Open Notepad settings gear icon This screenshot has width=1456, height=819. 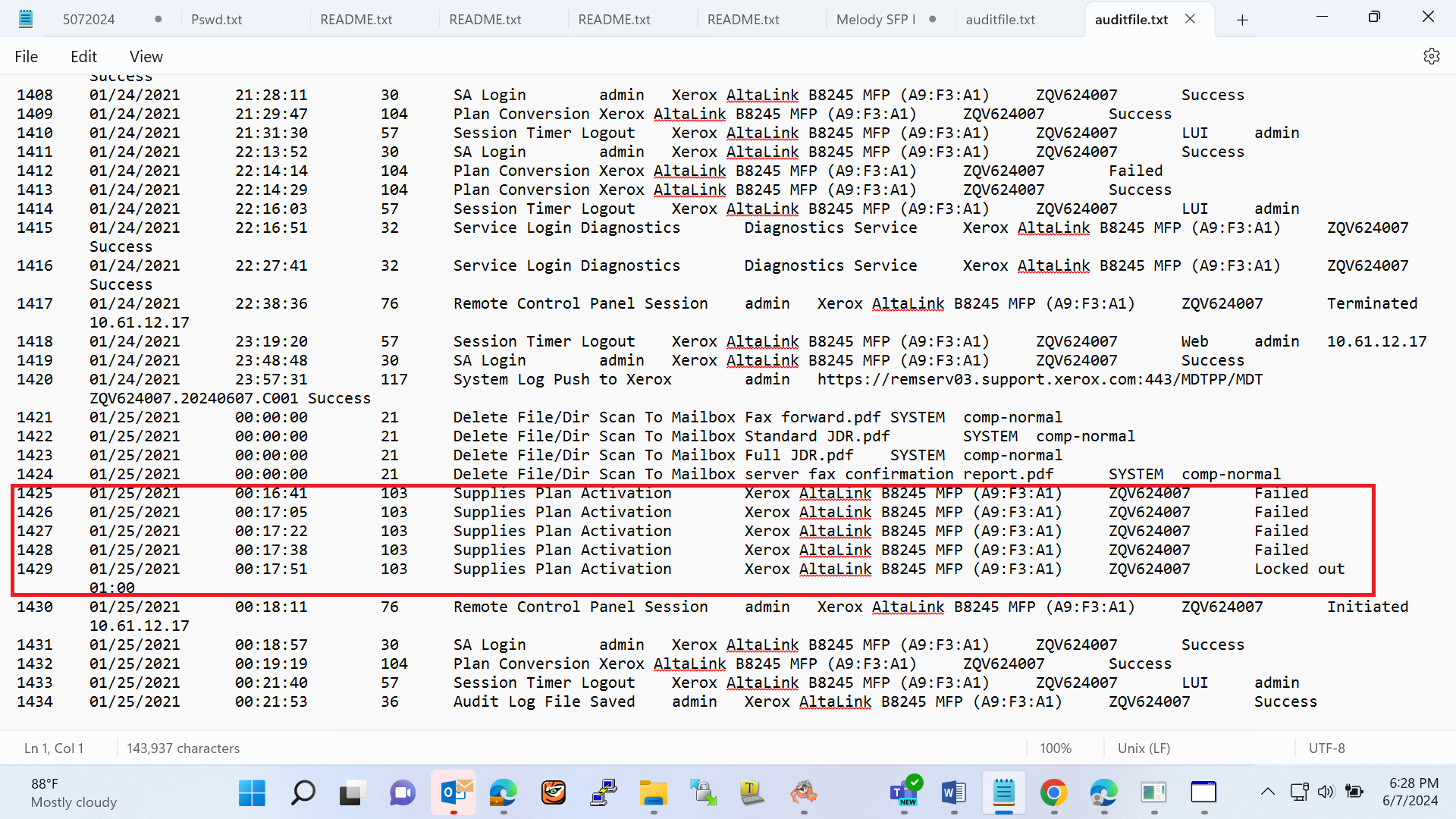pos(1431,56)
